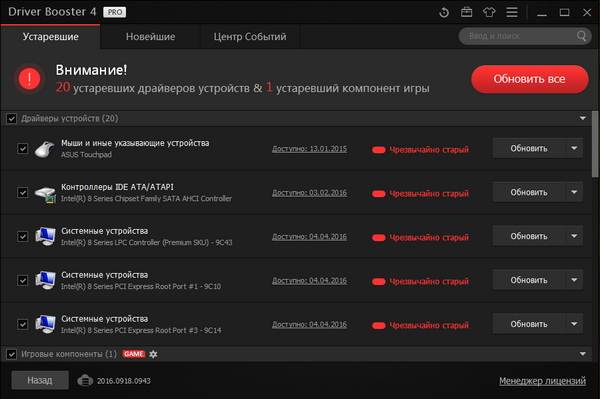Screen dimensions: 600x399
Task: Toggle the Игровые компоненты (1) checkbox
Action: (x=11, y=354)
